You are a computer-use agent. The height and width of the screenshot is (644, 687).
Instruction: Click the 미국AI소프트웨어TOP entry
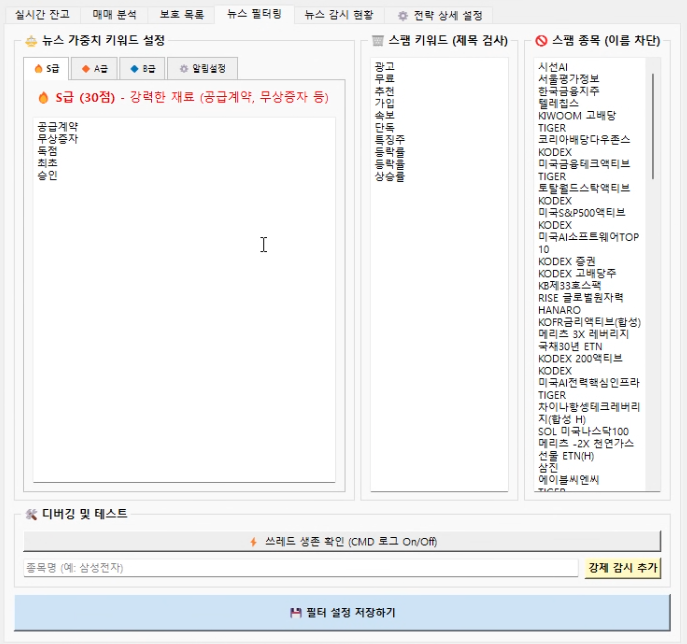pos(588,237)
